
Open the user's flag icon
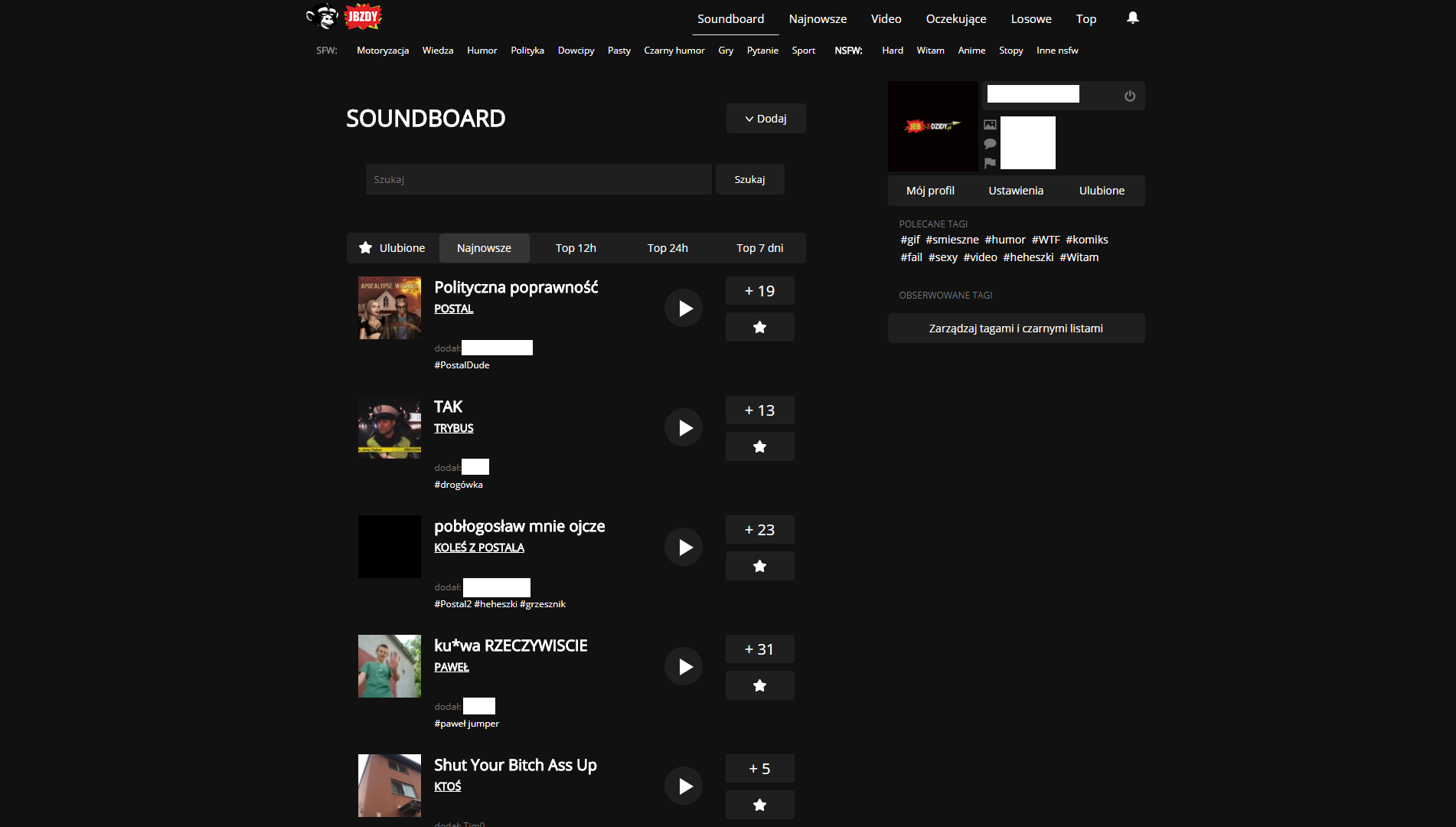point(990,162)
